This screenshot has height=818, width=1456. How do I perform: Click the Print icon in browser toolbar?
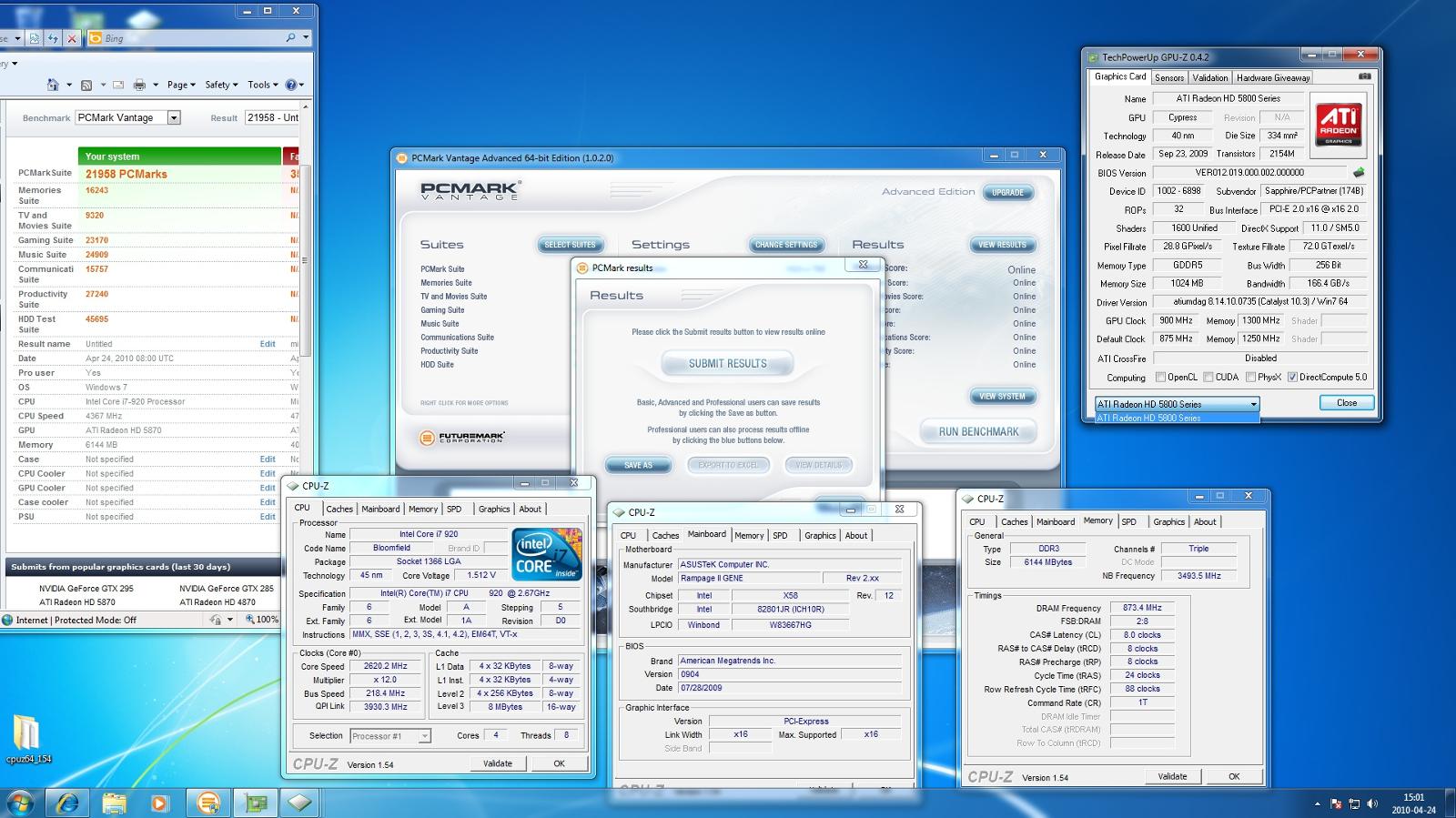[139, 85]
